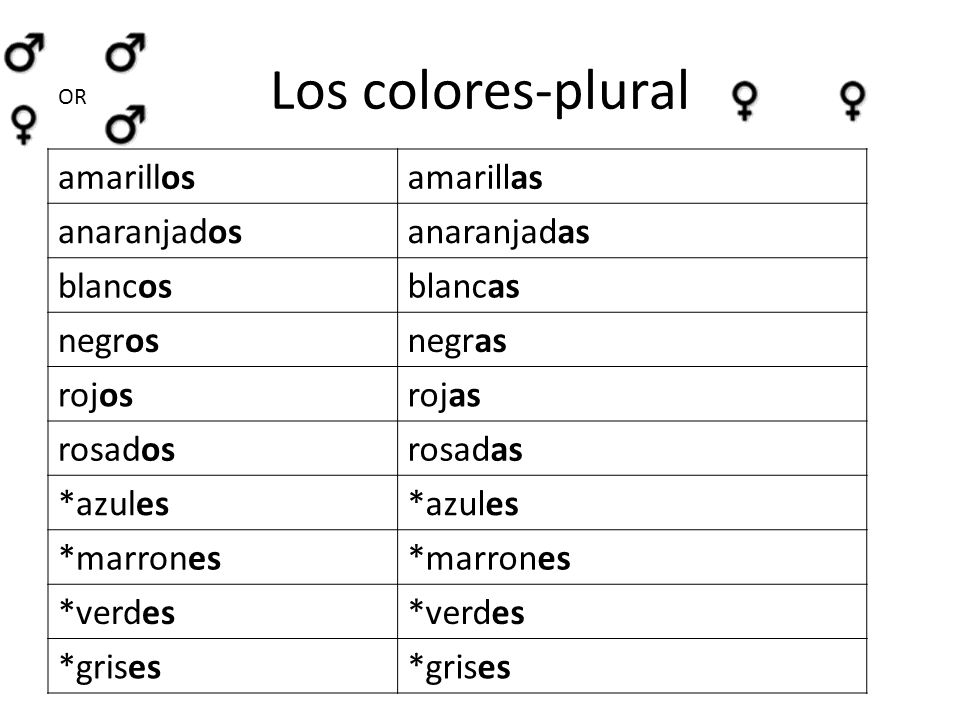Image resolution: width=960 pixels, height=720 pixels.
Task: Select the amarillos cell
Action: point(223,176)
